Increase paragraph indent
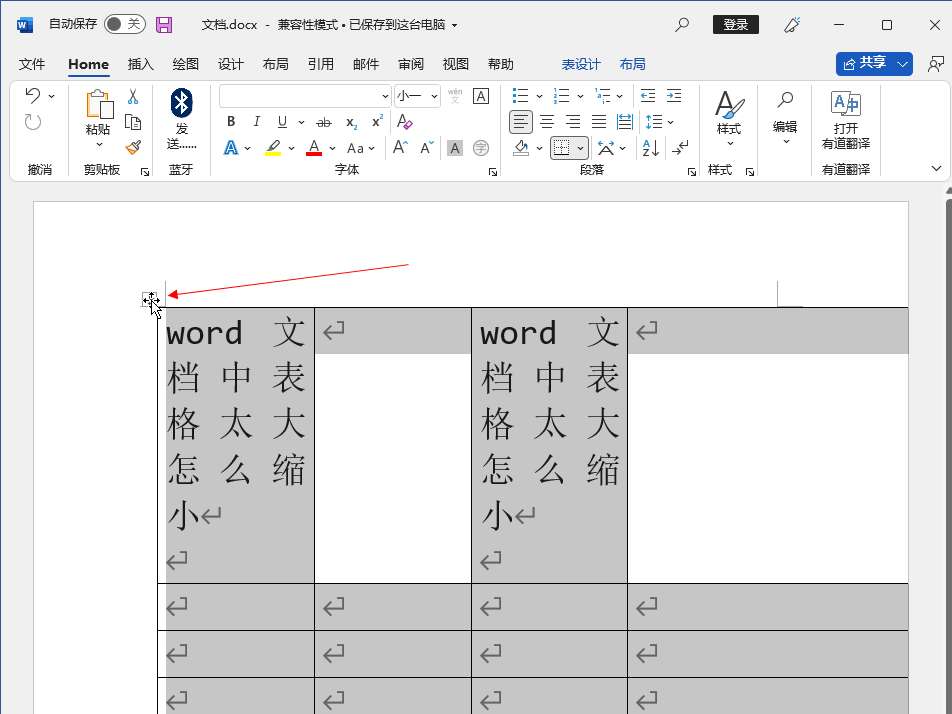The image size is (952, 714). pyautogui.click(x=674, y=96)
